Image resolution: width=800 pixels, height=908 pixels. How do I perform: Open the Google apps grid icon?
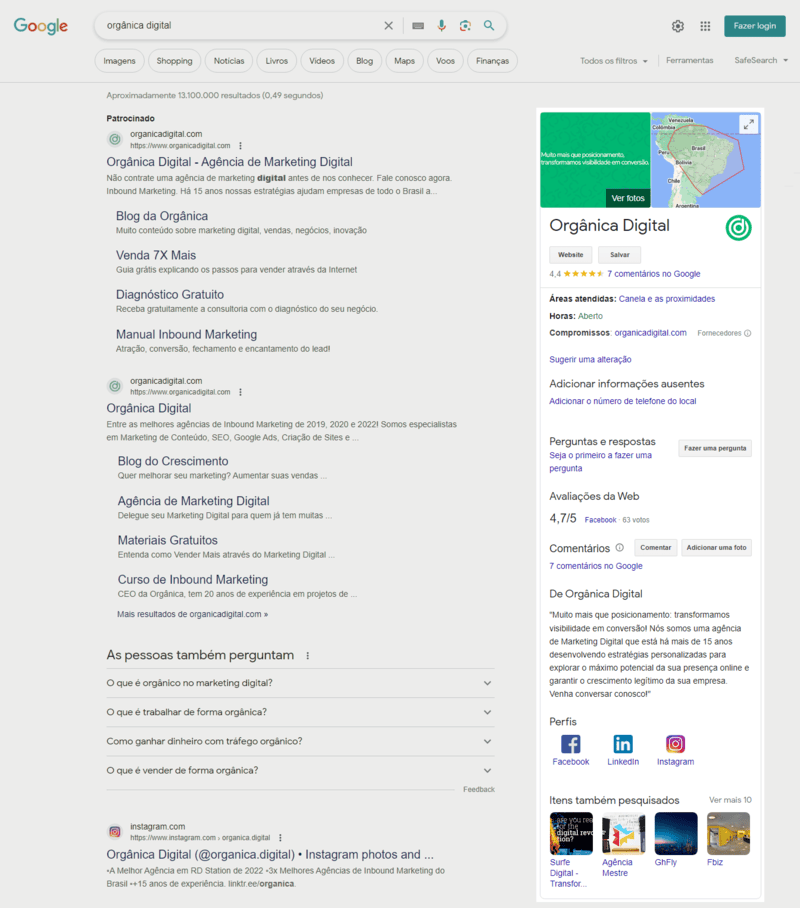[x=705, y=26]
